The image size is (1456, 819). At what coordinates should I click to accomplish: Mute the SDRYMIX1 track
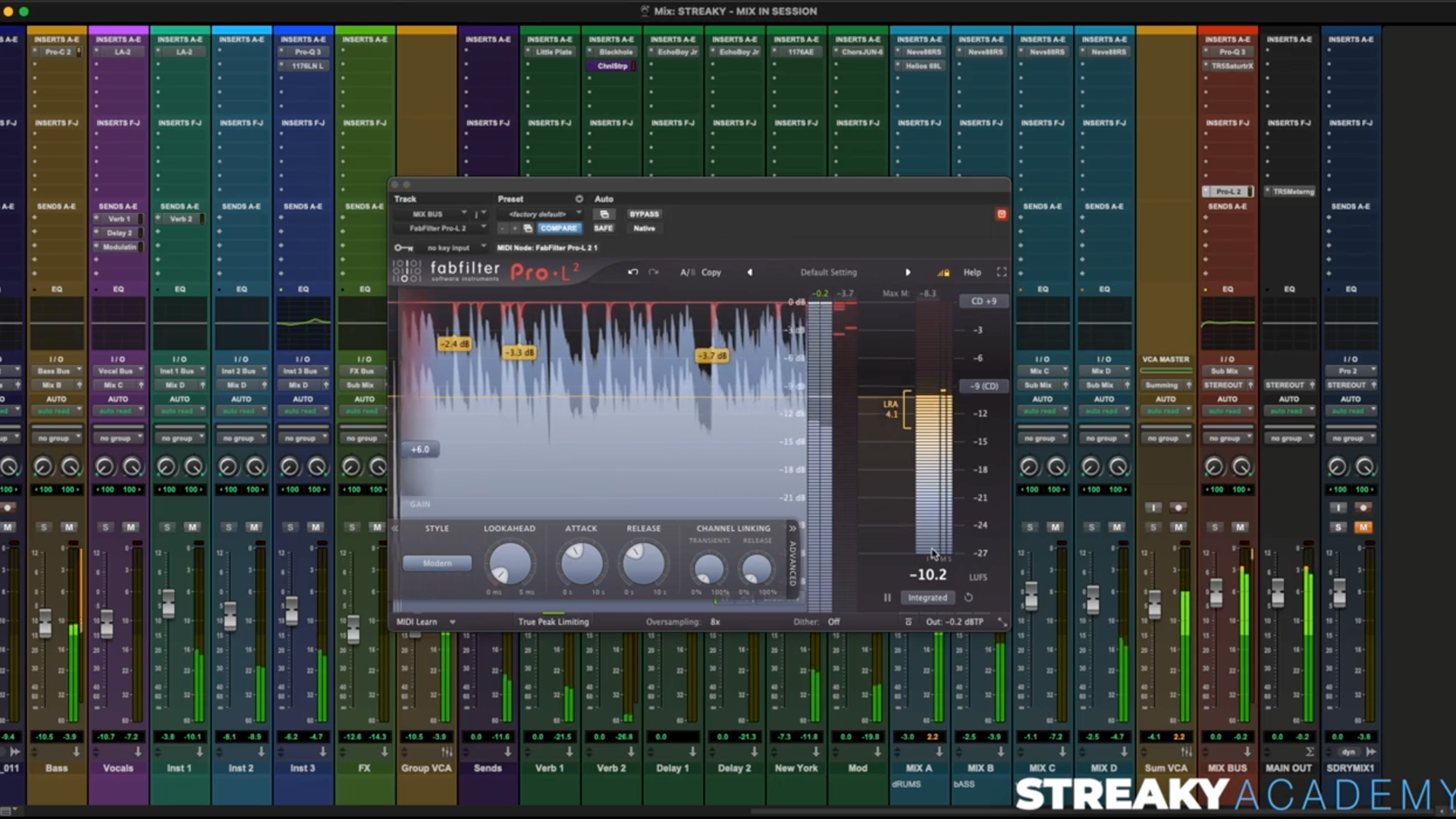(1363, 527)
